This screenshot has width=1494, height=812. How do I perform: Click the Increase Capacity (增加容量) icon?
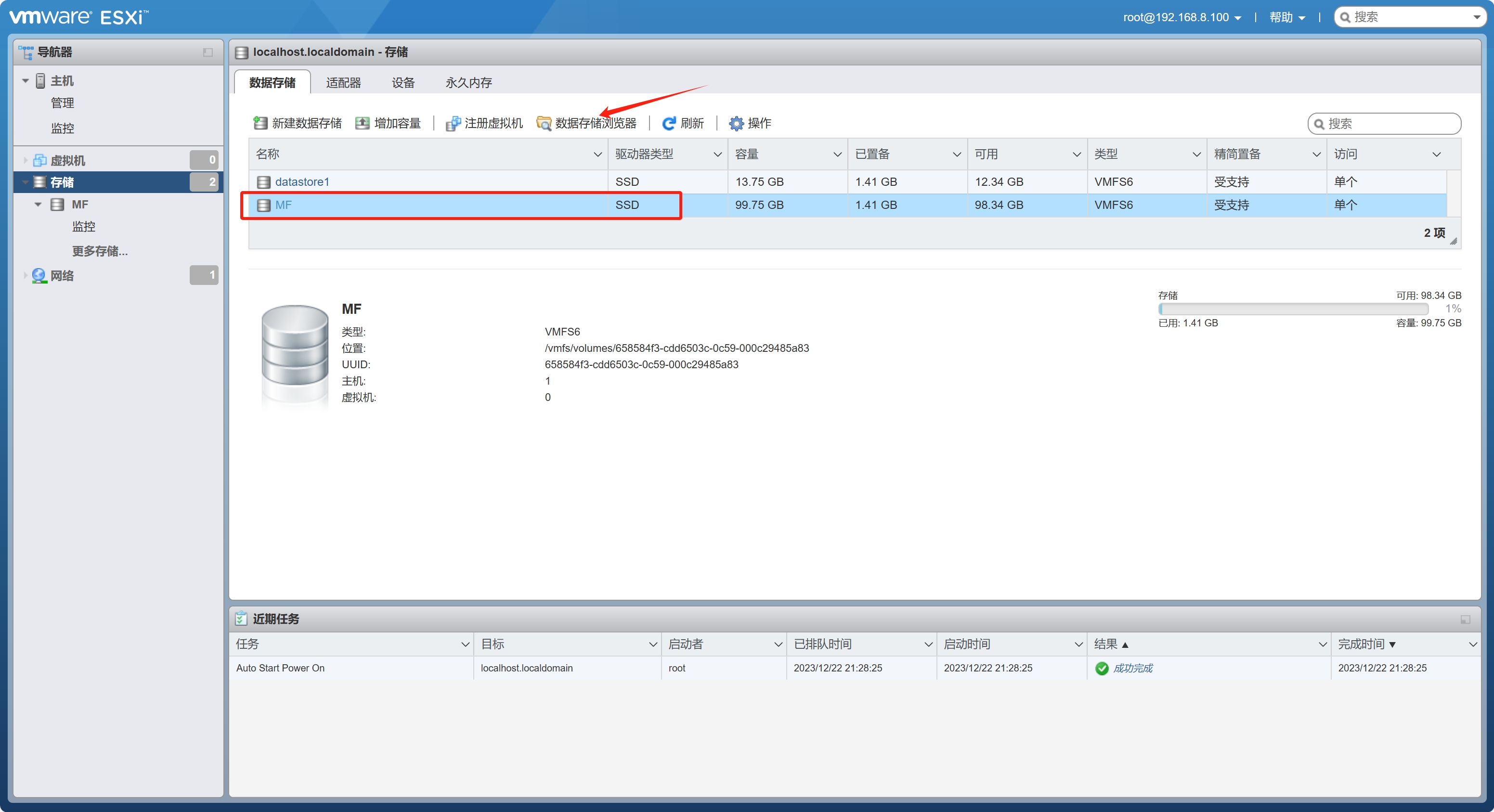coord(363,123)
